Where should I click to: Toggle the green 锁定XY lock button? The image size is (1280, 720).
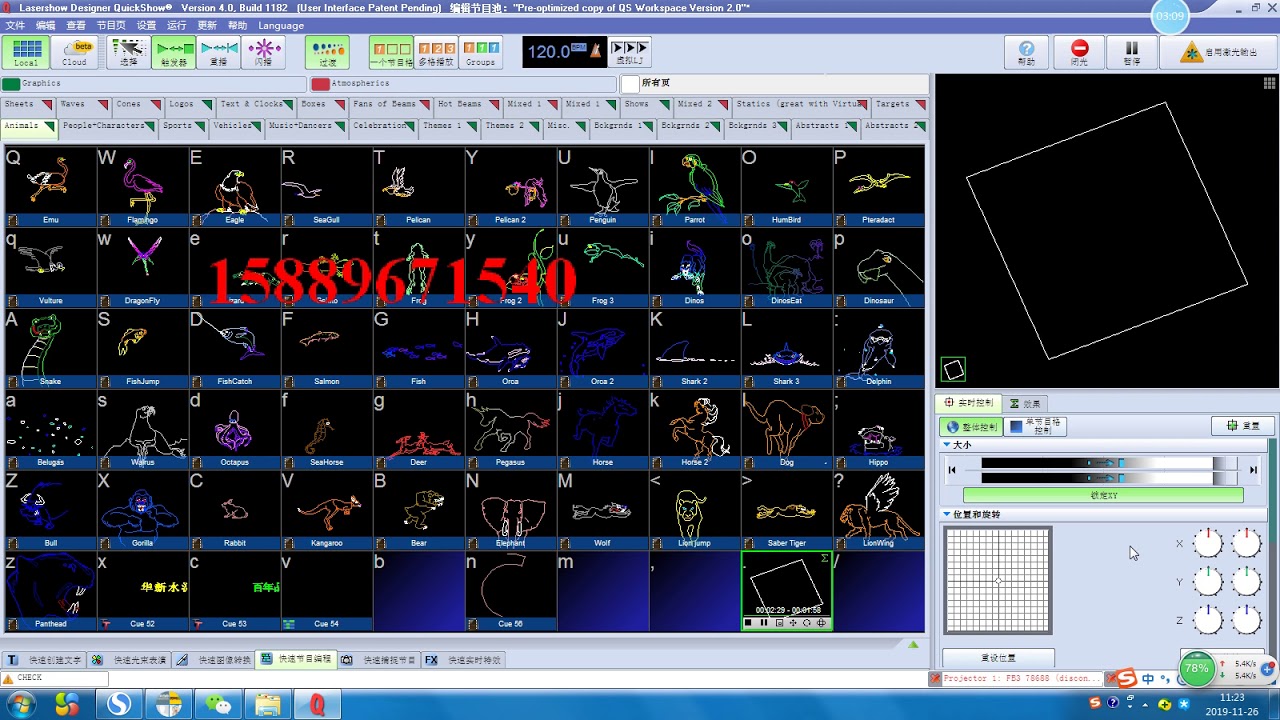1103,495
